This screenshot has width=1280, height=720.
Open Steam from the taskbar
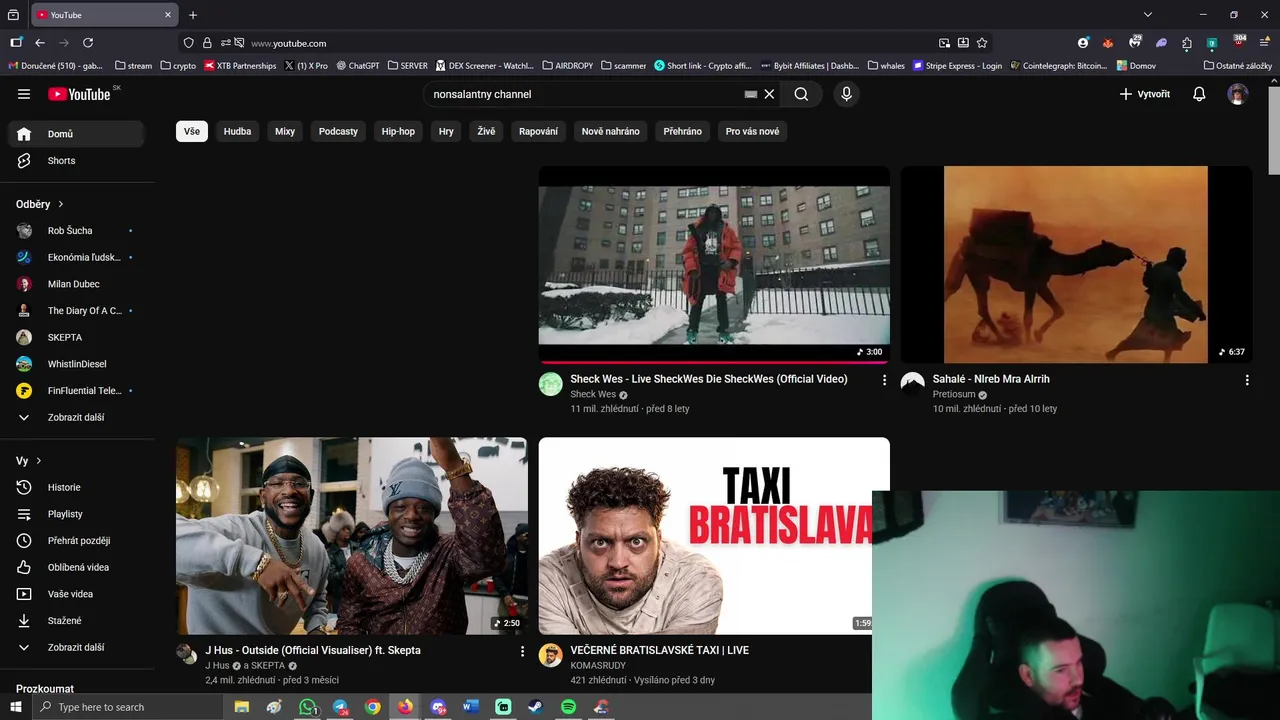pos(536,707)
